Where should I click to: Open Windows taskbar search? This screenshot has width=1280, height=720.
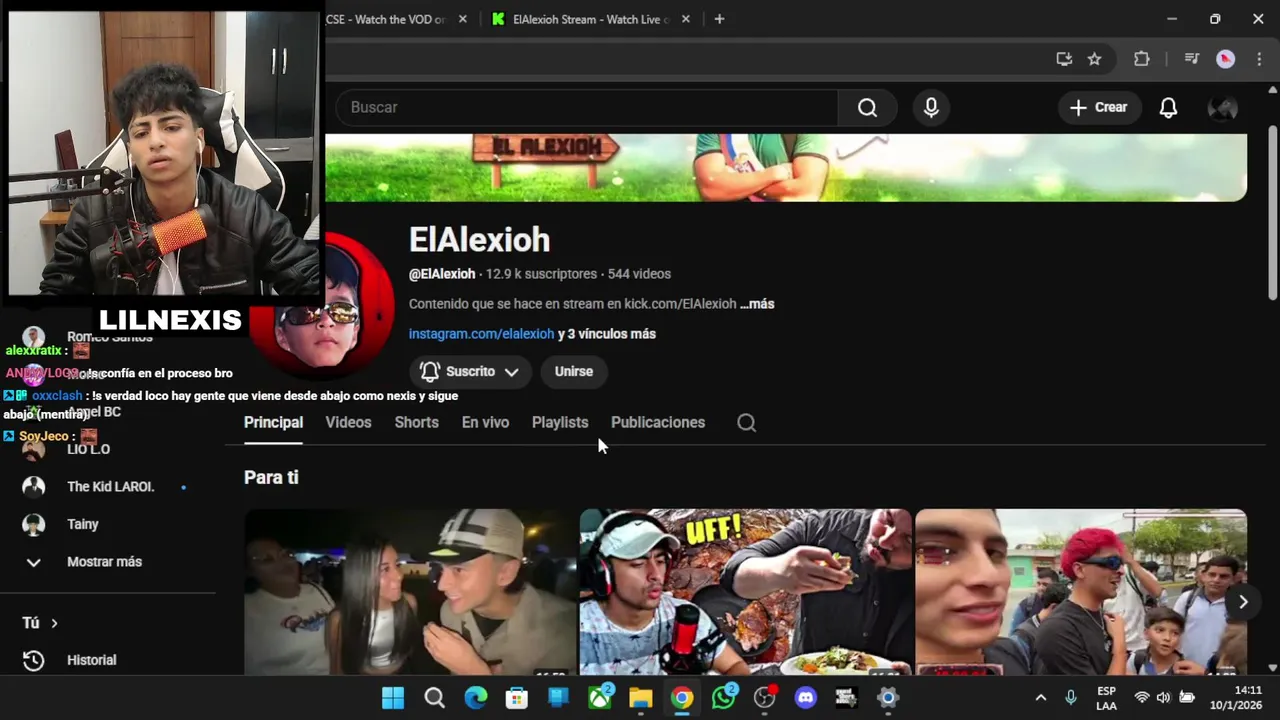pos(434,698)
